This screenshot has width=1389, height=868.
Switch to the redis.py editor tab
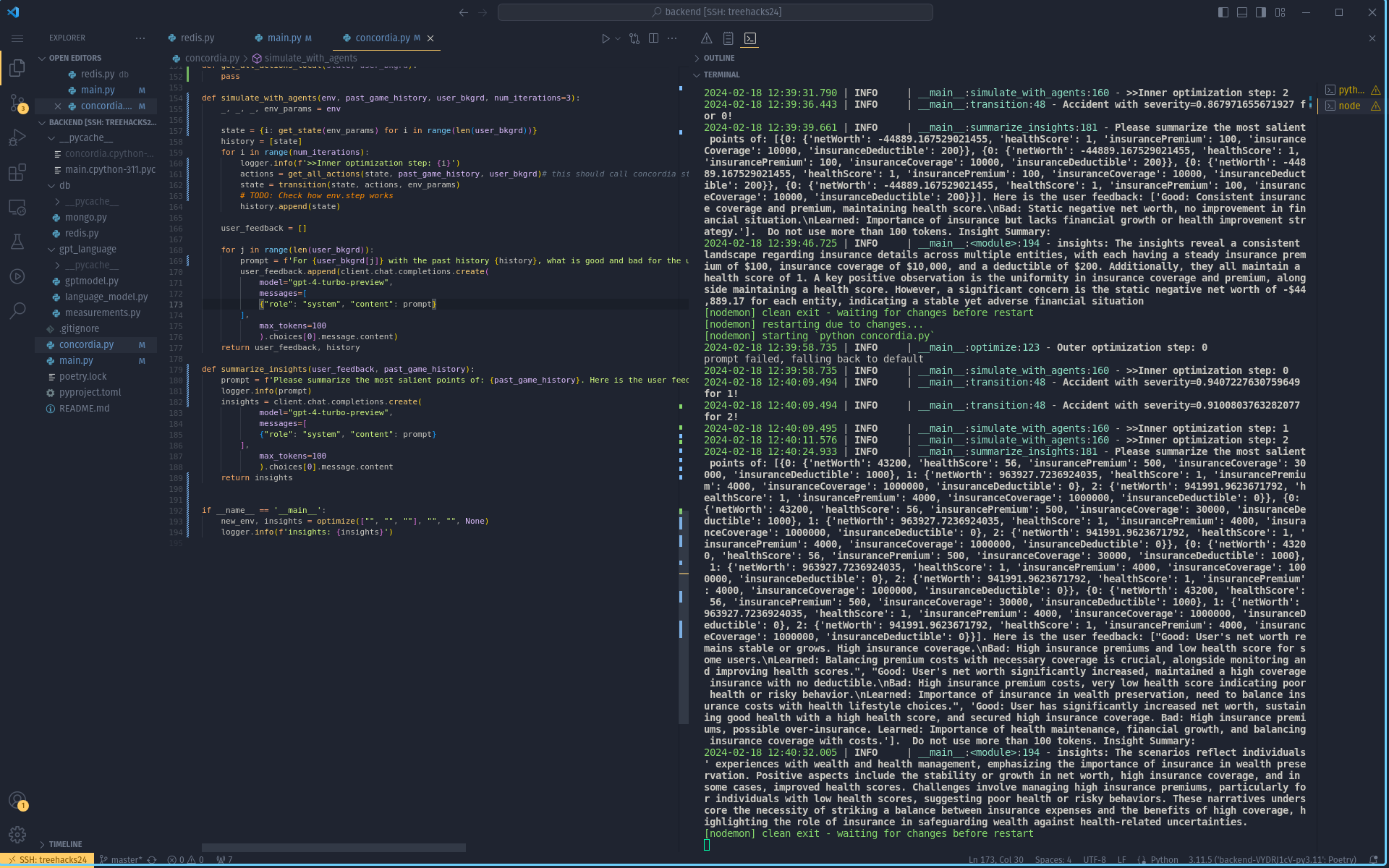click(x=197, y=38)
